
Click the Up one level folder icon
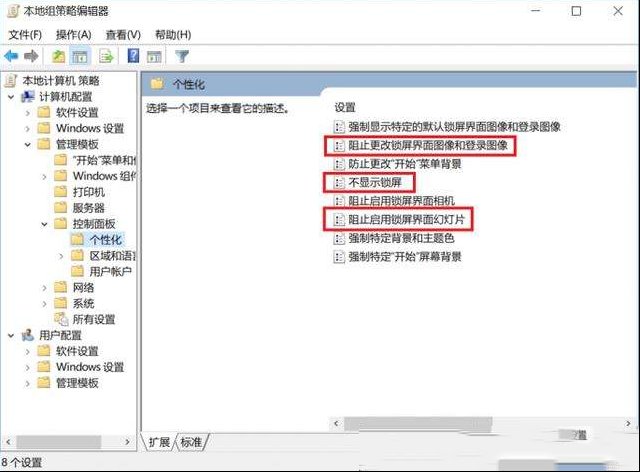(x=58, y=56)
